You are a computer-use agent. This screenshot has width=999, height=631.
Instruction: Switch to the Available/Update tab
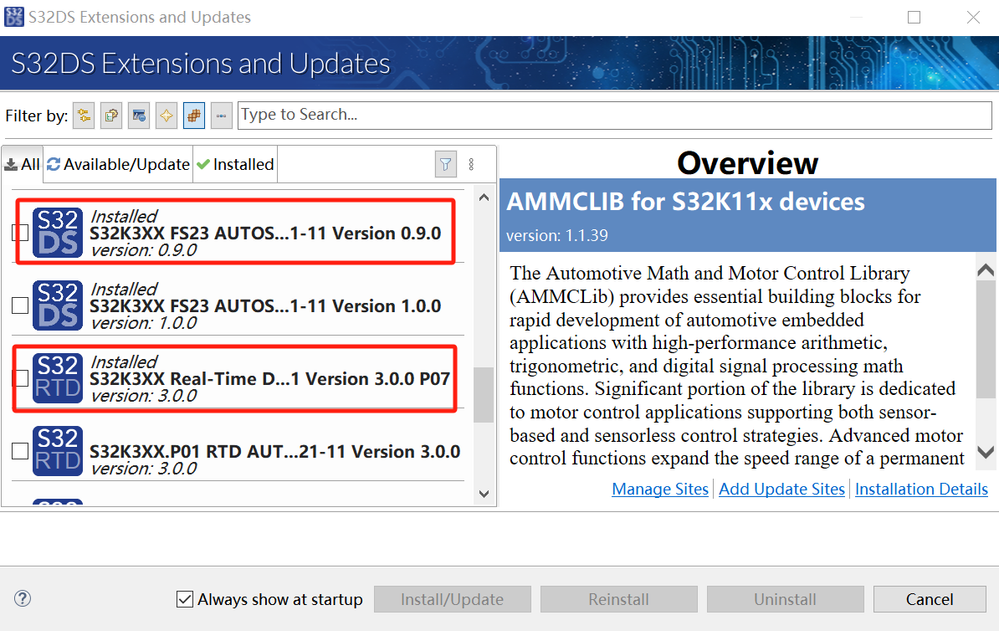pyautogui.click(x=119, y=164)
